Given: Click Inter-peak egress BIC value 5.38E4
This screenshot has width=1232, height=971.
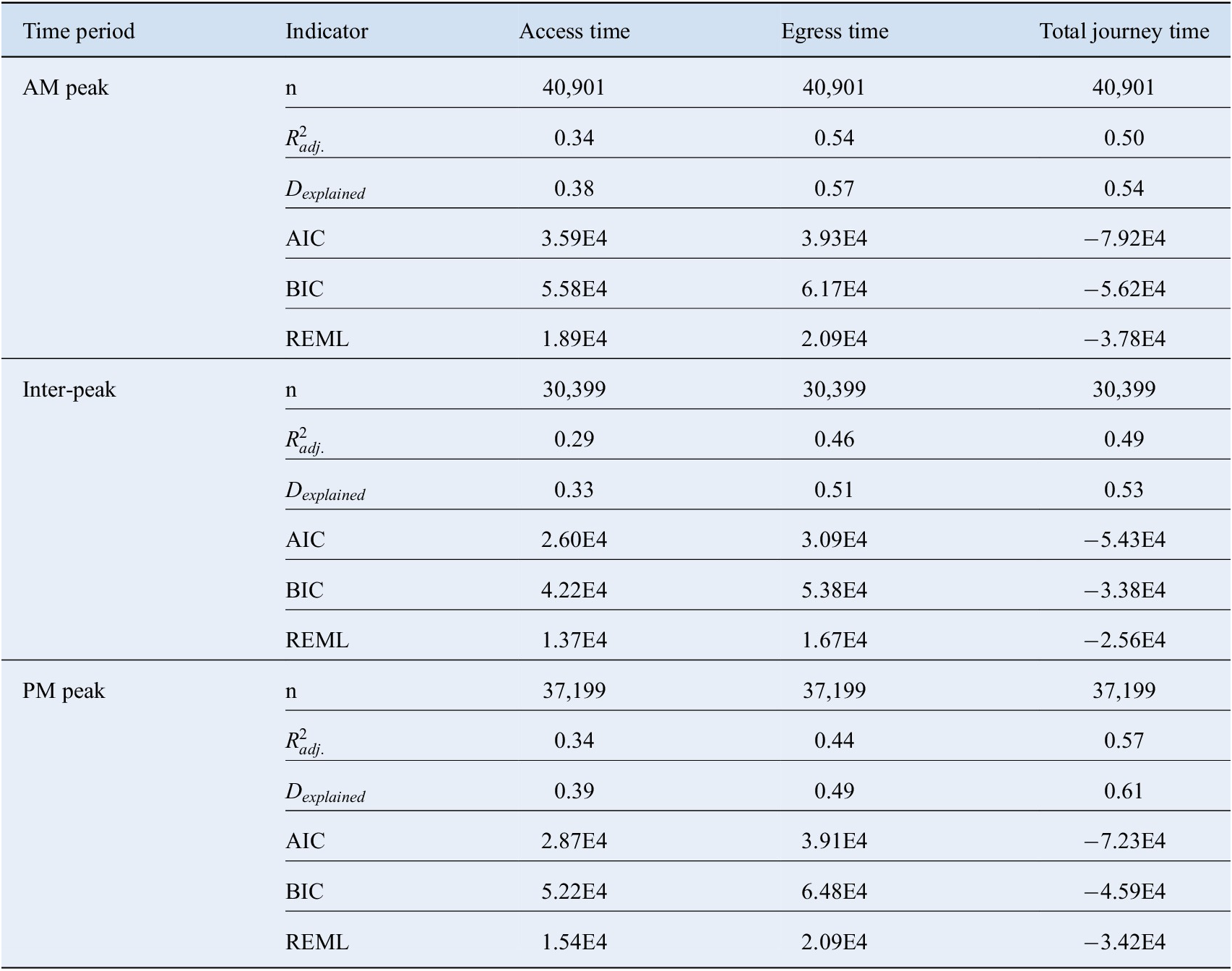Looking at the screenshot, I should (834, 590).
